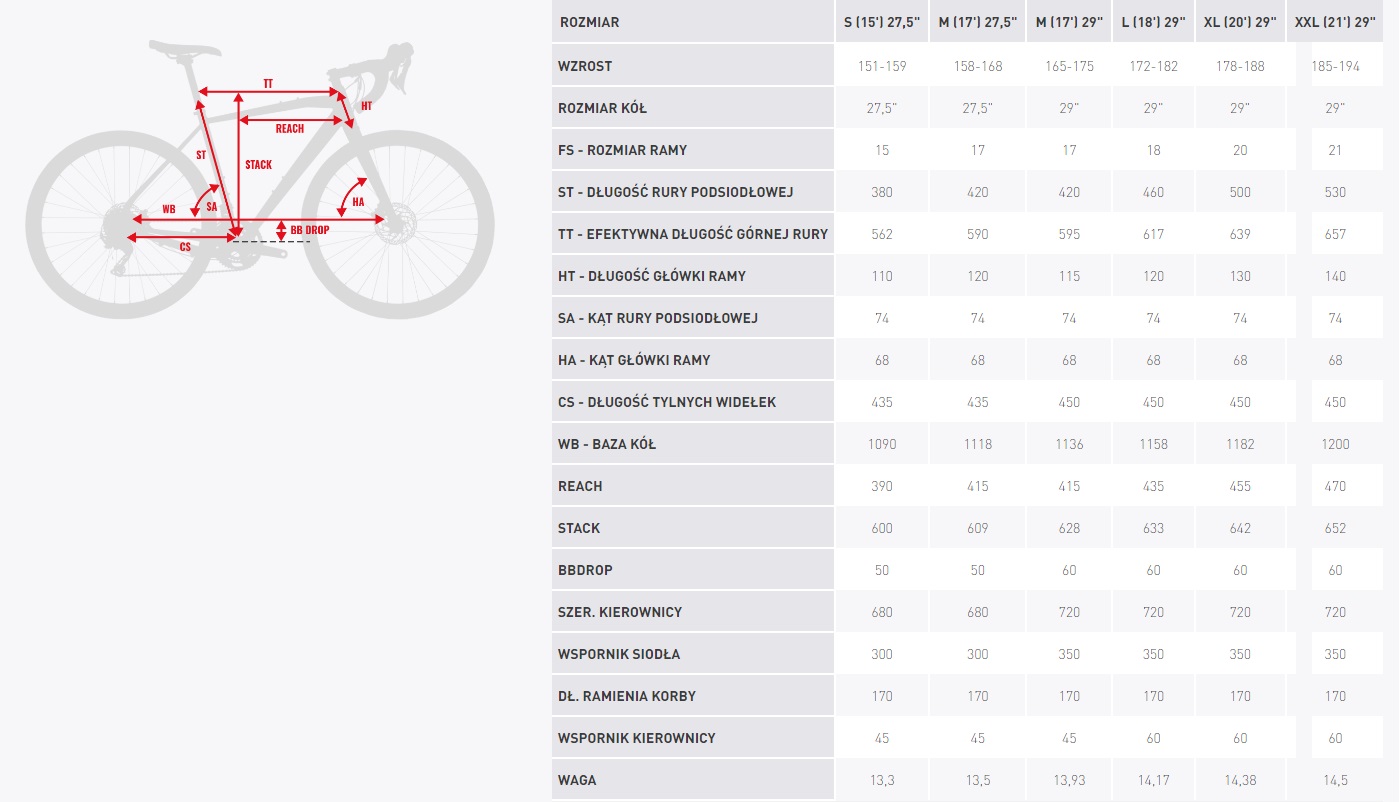Viewport: 1400px width, 802px height.
Task: Click the WAGA row label
Action: pyautogui.click(x=577, y=780)
